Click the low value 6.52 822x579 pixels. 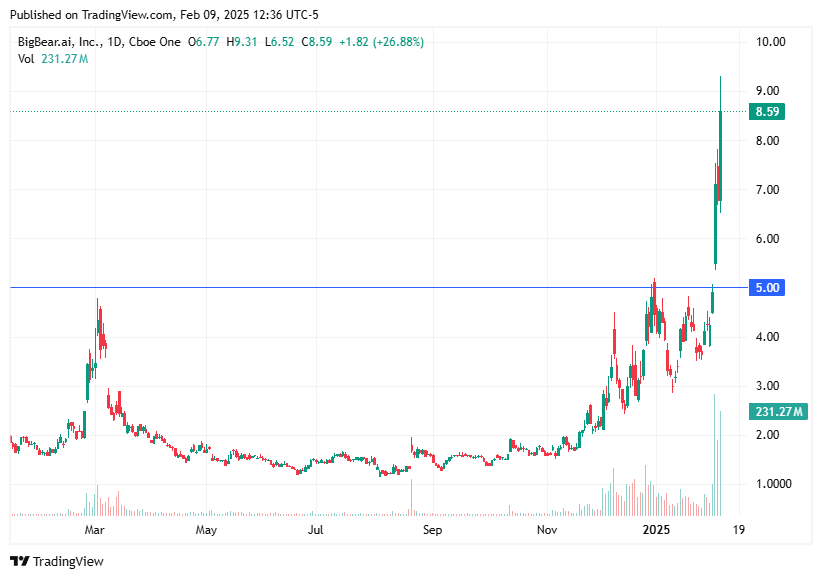click(282, 42)
